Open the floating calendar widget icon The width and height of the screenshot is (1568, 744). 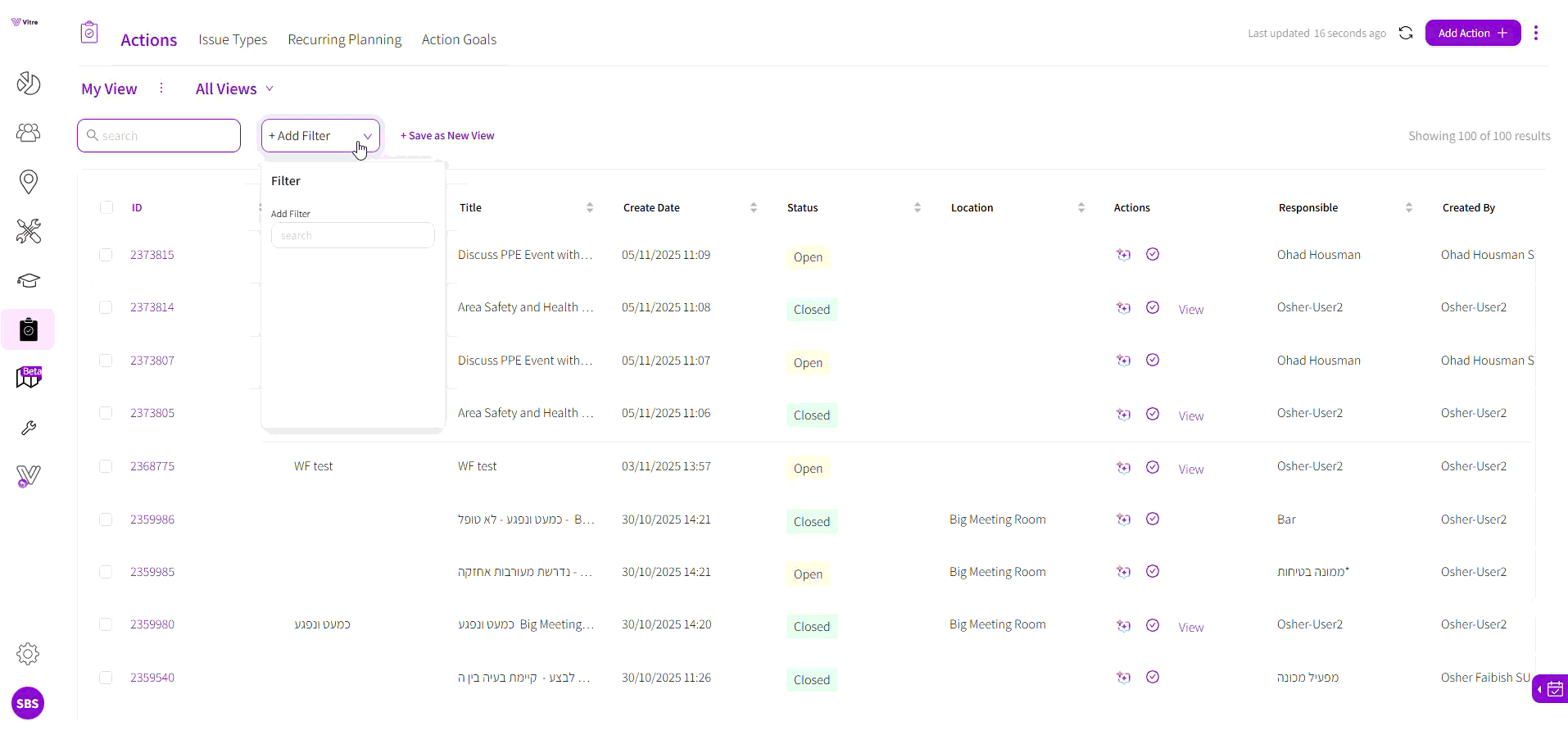coord(1551,689)
